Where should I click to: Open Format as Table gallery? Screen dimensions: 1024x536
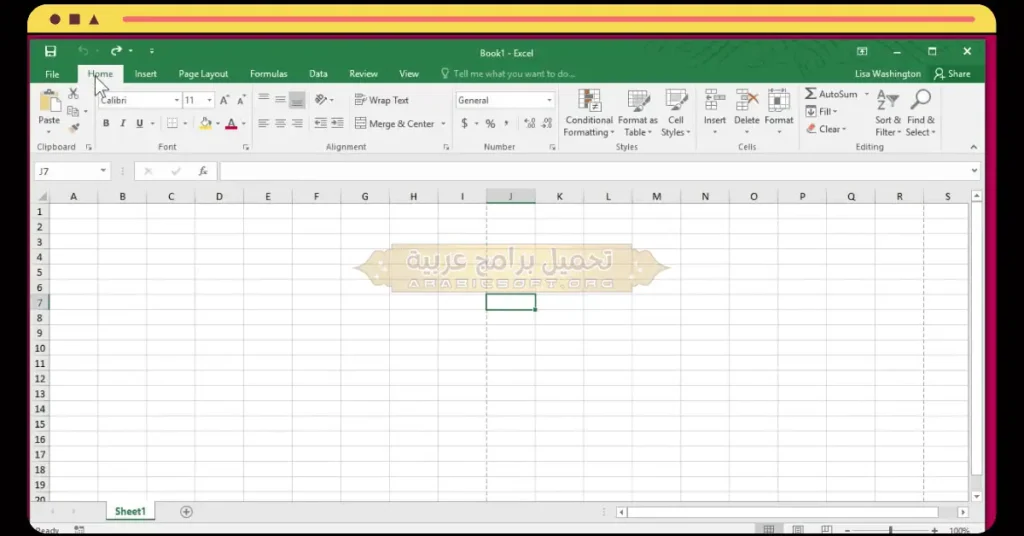point(637,113)
